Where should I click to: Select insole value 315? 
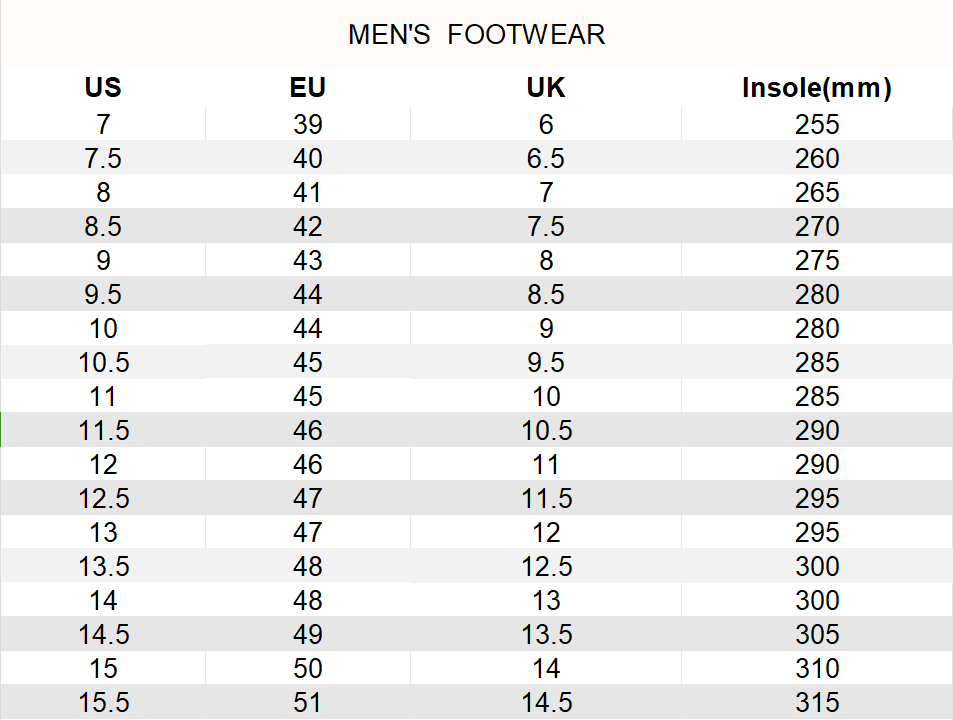tap(817, 703)
